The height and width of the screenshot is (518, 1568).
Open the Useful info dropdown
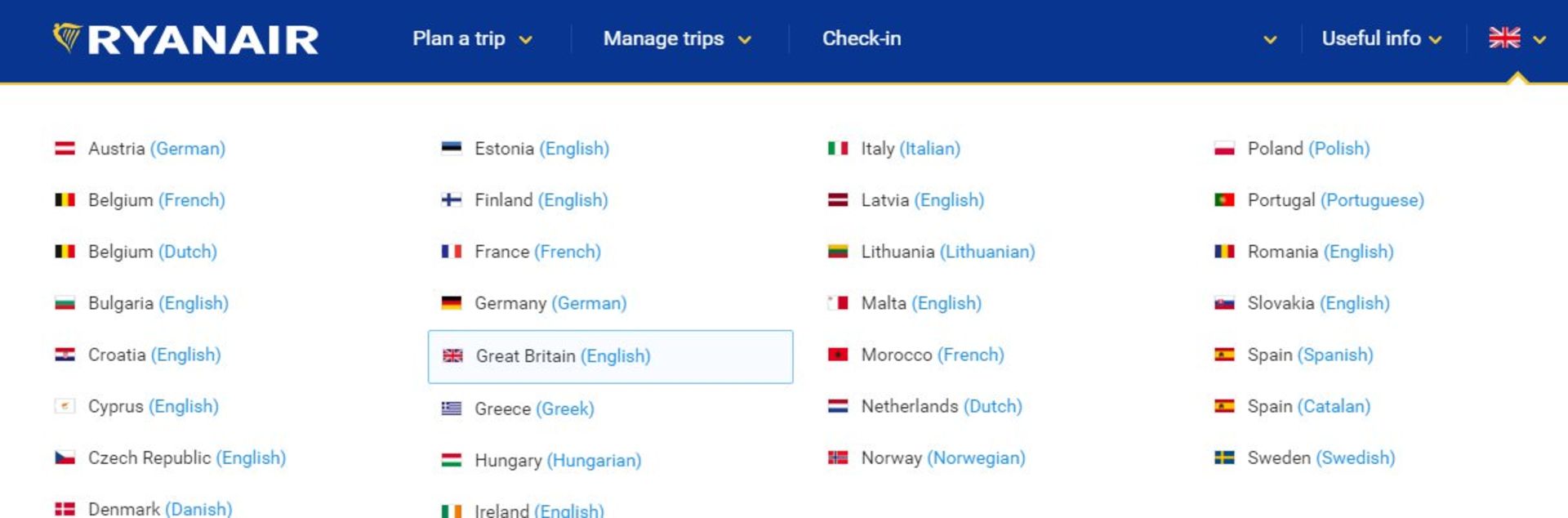[x=1382, y=38]
